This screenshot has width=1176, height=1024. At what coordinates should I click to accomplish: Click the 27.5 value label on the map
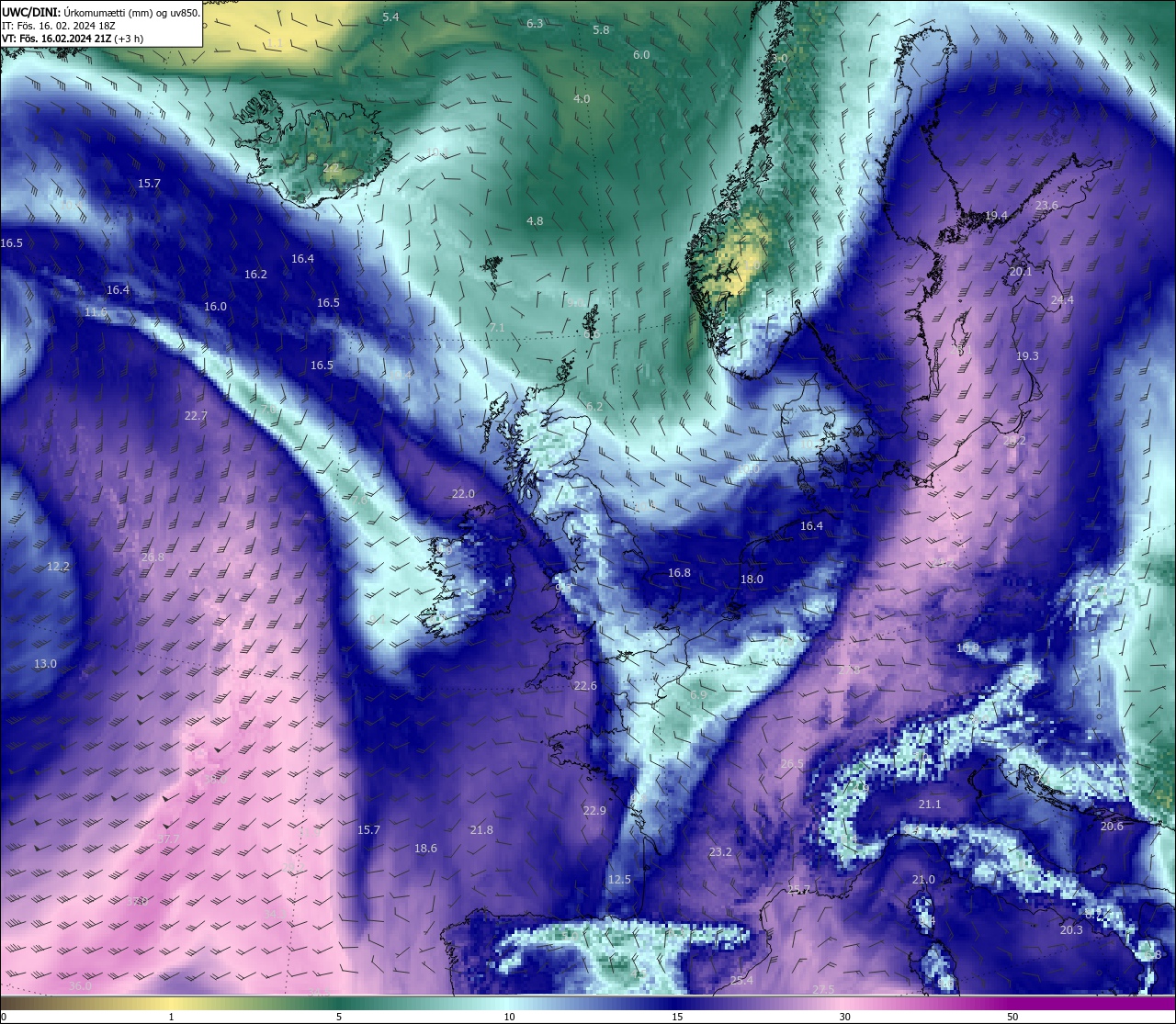[823, 989]
